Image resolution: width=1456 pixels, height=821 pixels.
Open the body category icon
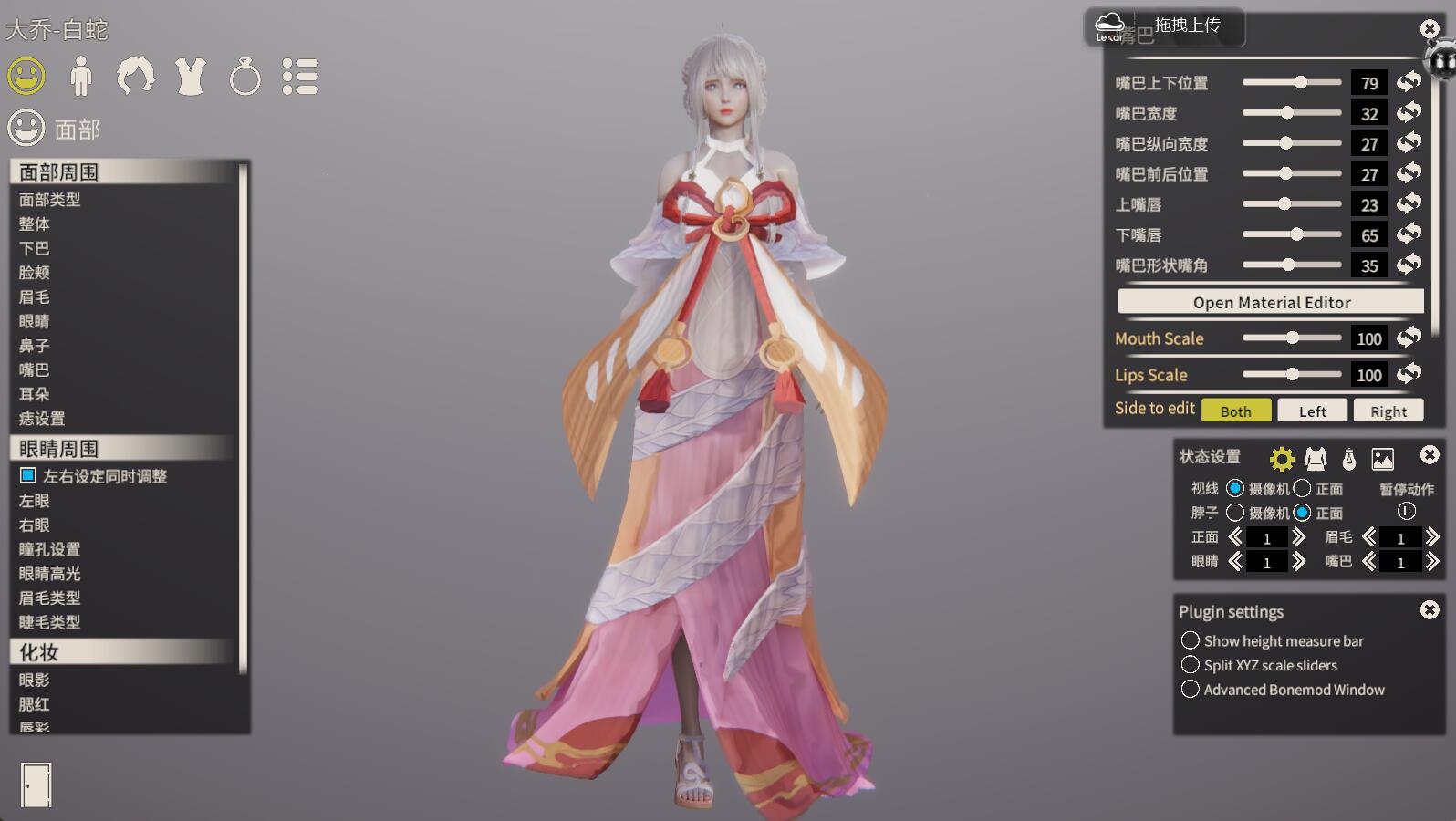(81, 77)
